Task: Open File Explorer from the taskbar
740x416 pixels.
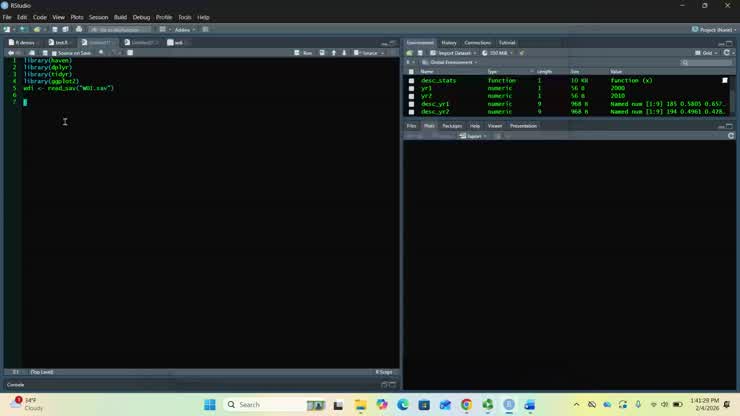Action: (361, 405)
